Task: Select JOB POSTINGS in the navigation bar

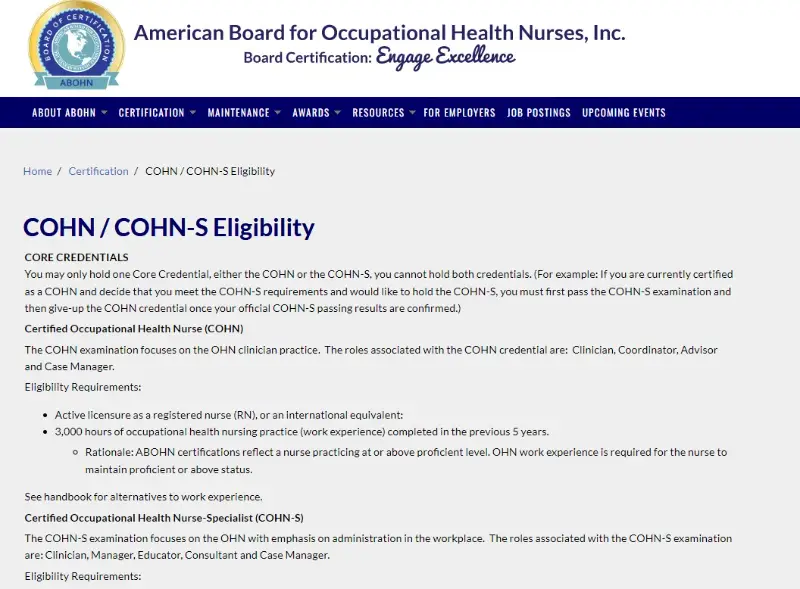Action: 539,112
